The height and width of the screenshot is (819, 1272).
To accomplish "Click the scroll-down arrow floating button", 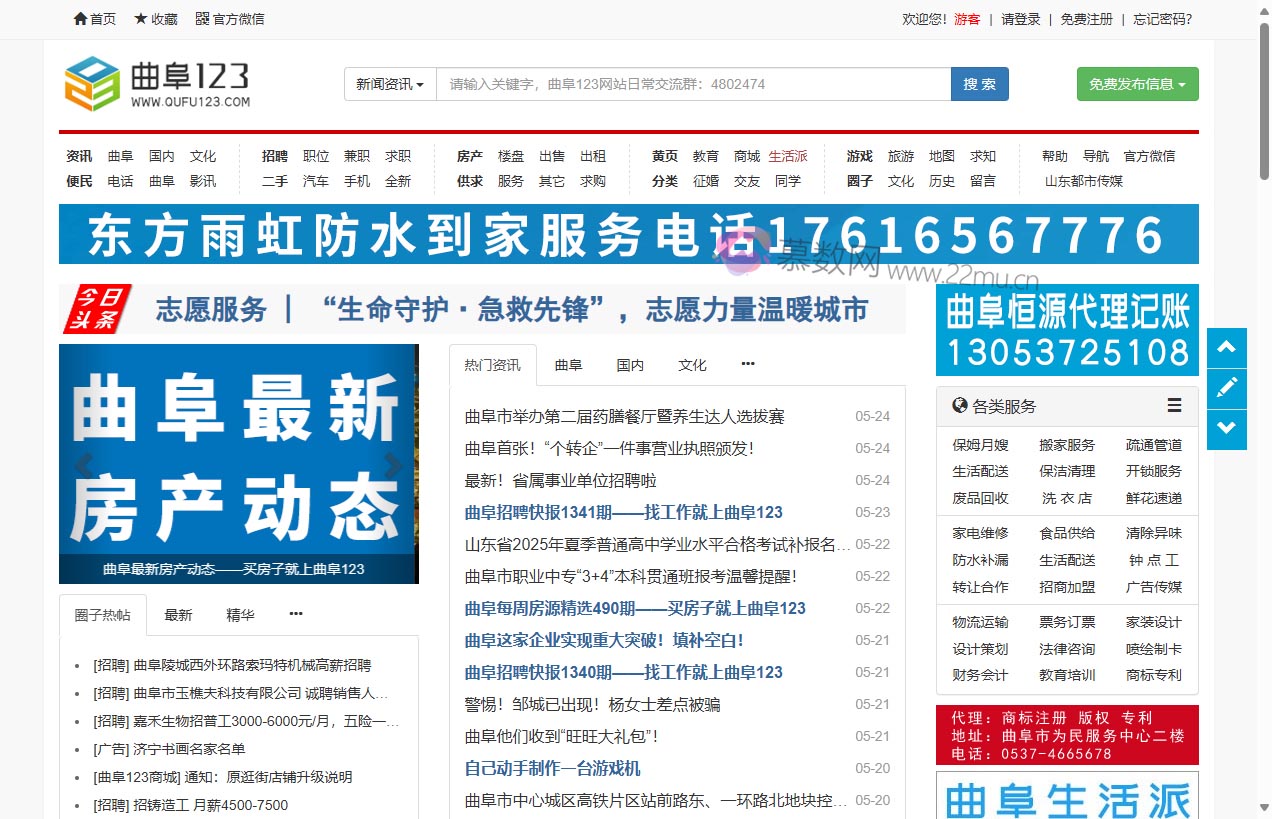I will pyautogui.click(x=1227, y=429).
